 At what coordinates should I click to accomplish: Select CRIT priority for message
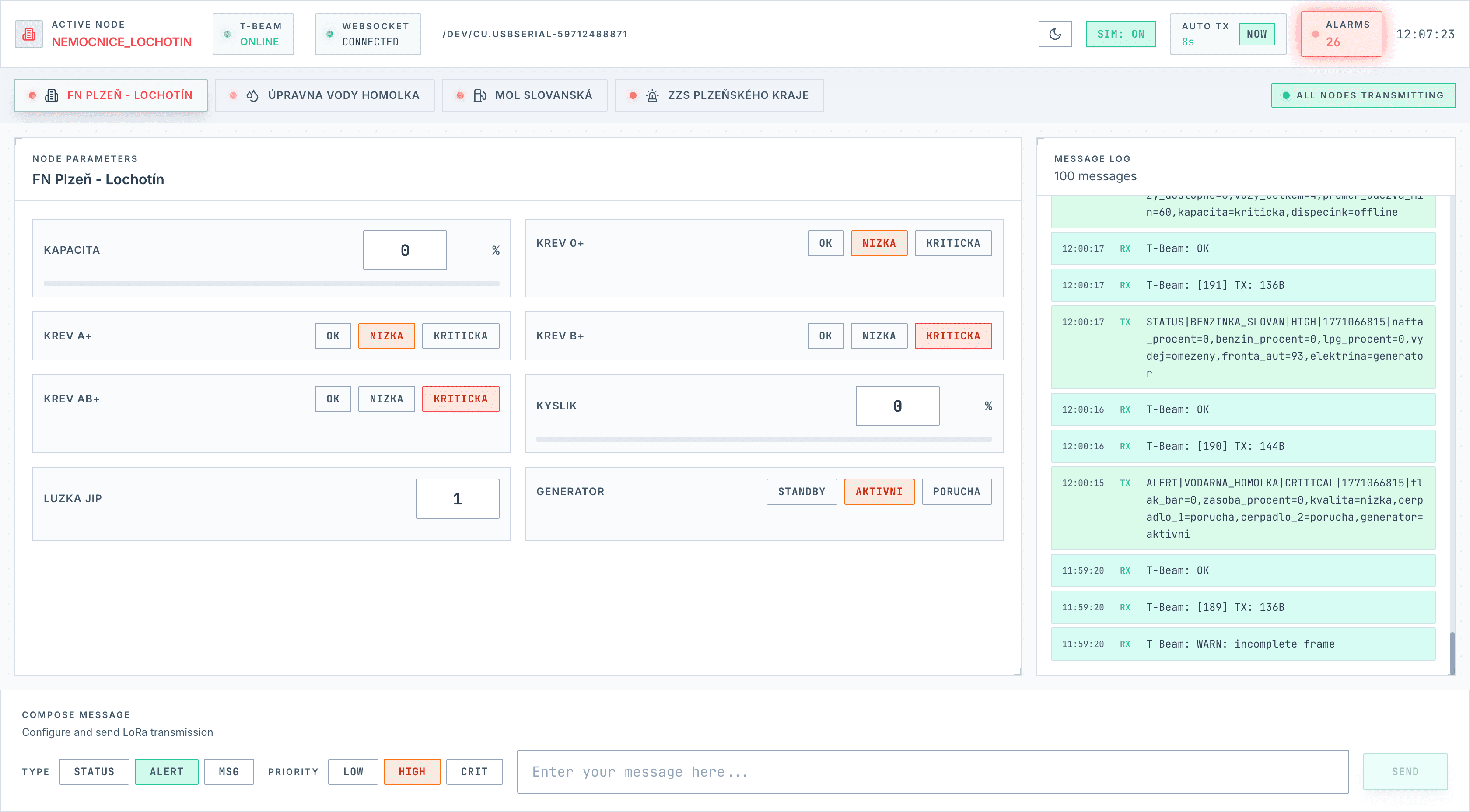pos(474,771)
